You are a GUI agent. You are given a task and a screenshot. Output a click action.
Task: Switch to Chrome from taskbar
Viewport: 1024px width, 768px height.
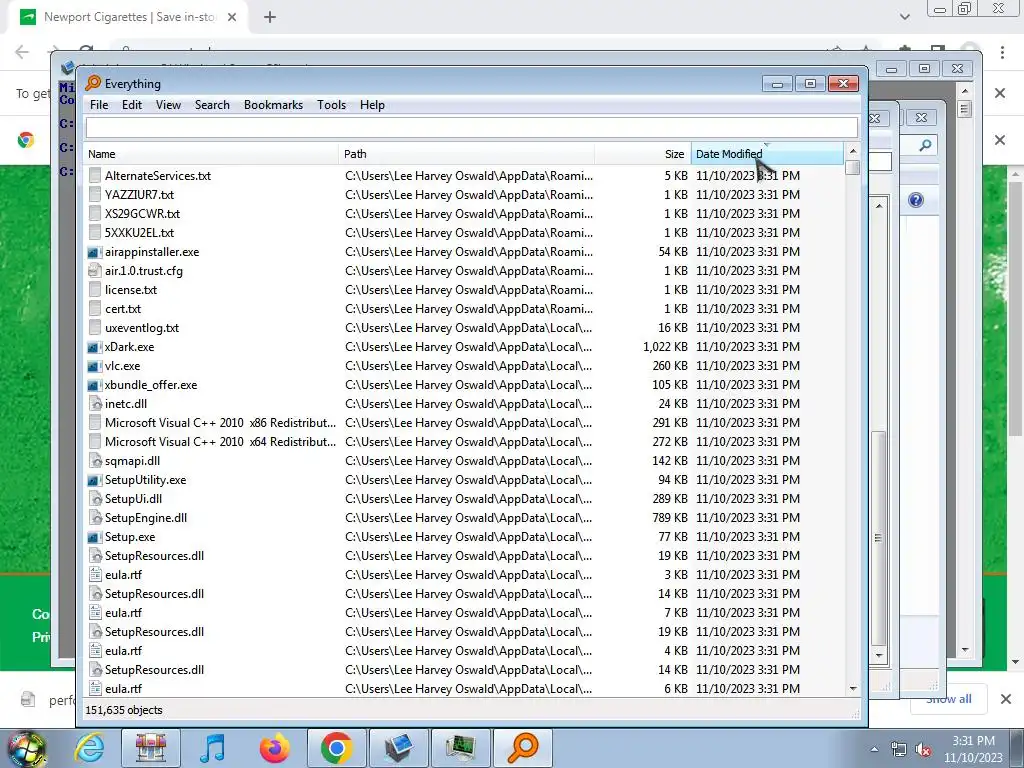(336, 748)
